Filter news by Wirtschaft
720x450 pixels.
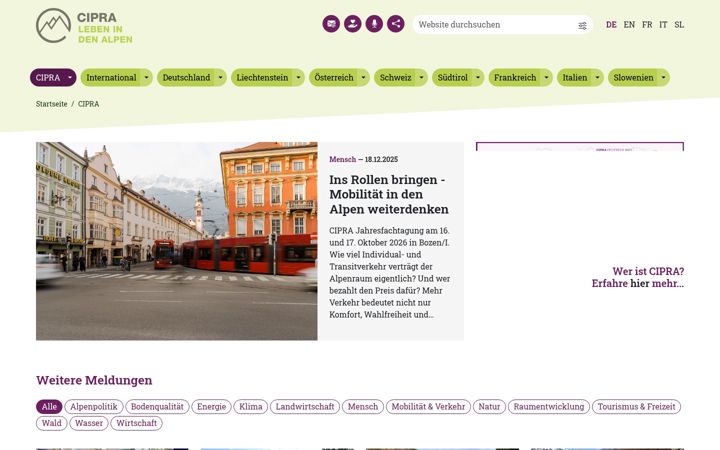[136, 423]
